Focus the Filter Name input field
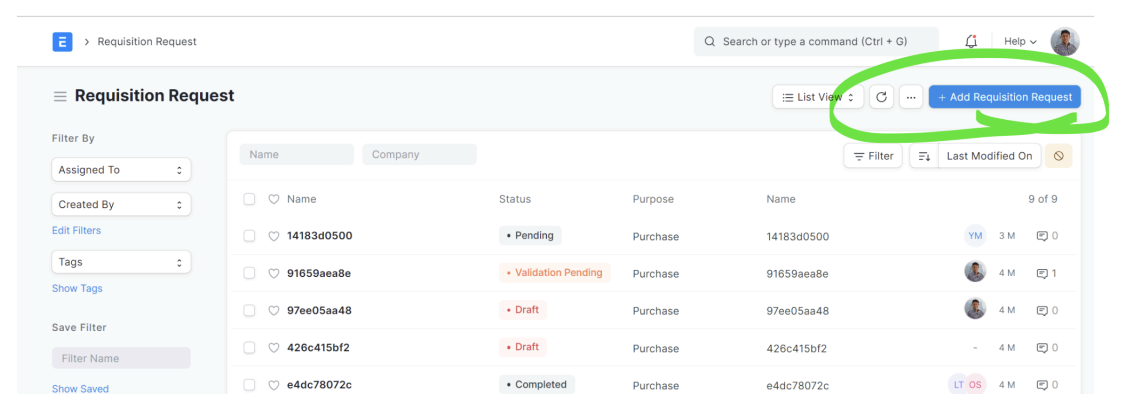This screenshot has width=1122, height=414. pyautogui.click(x=121, y=358)
